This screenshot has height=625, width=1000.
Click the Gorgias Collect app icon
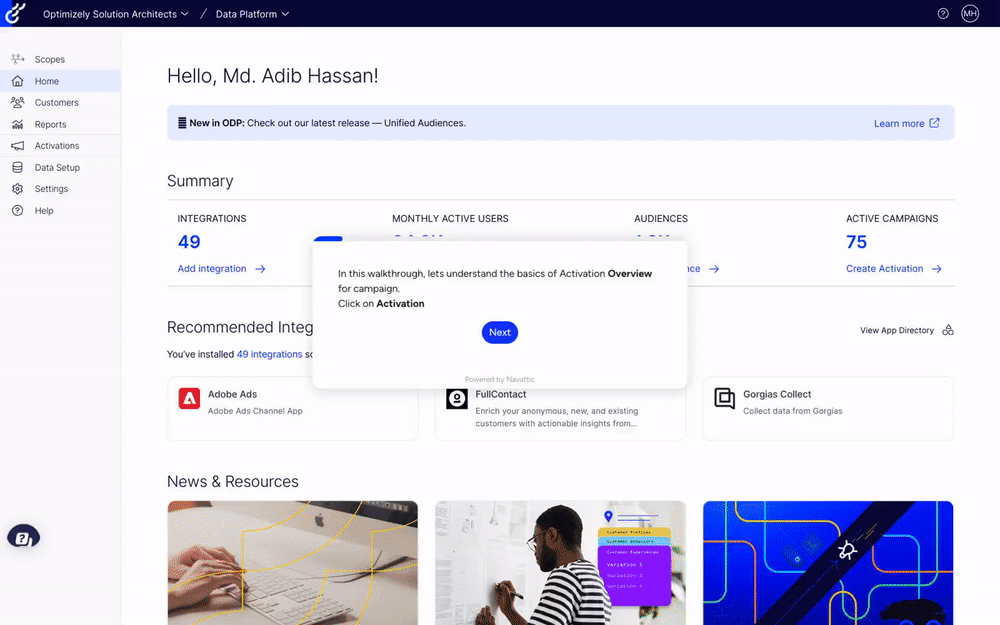click(x=724, y=399)
